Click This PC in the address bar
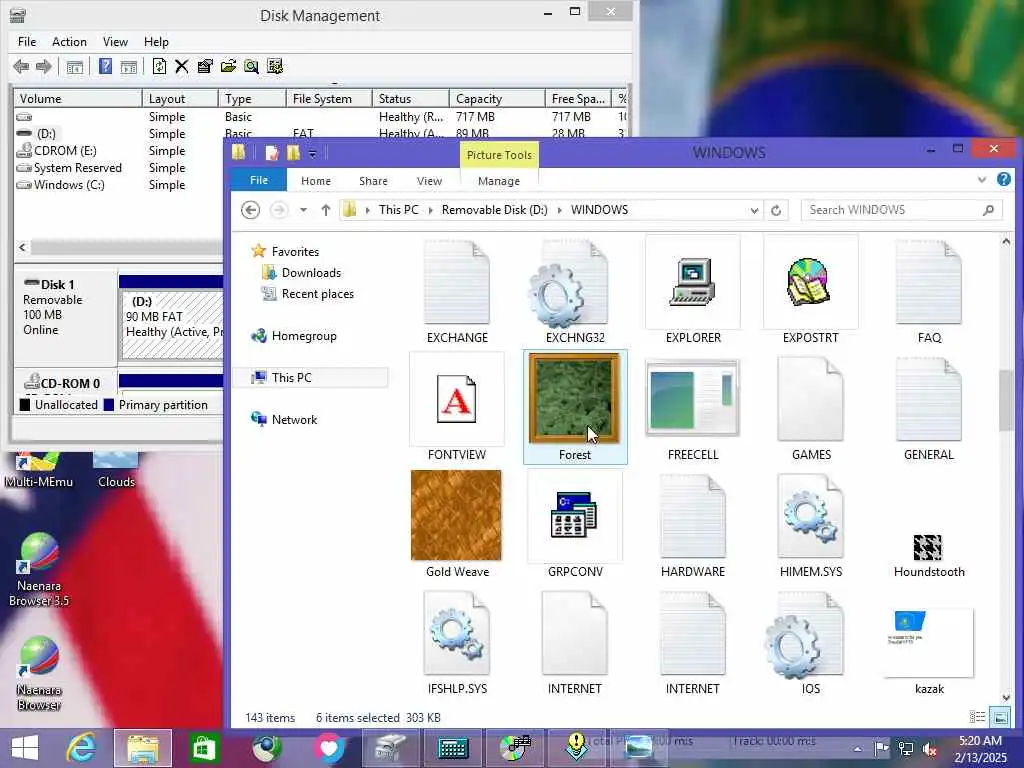Image resolution: width=1024 pixels, height=768 pixels. 398,210
